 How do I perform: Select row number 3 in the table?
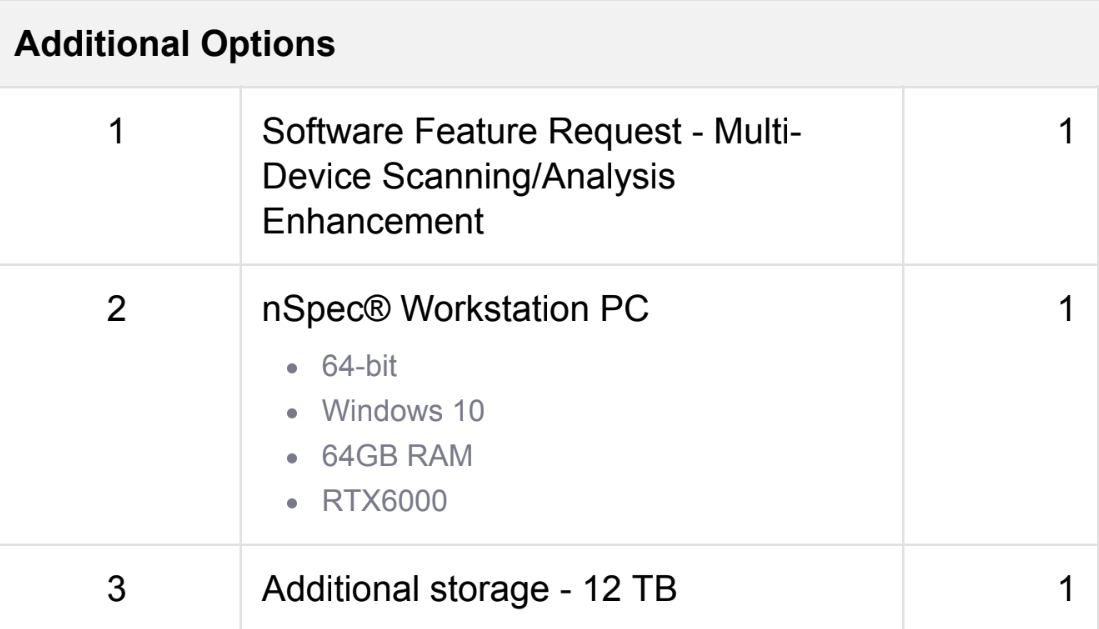pyautogui.click(x=116, y=589)
